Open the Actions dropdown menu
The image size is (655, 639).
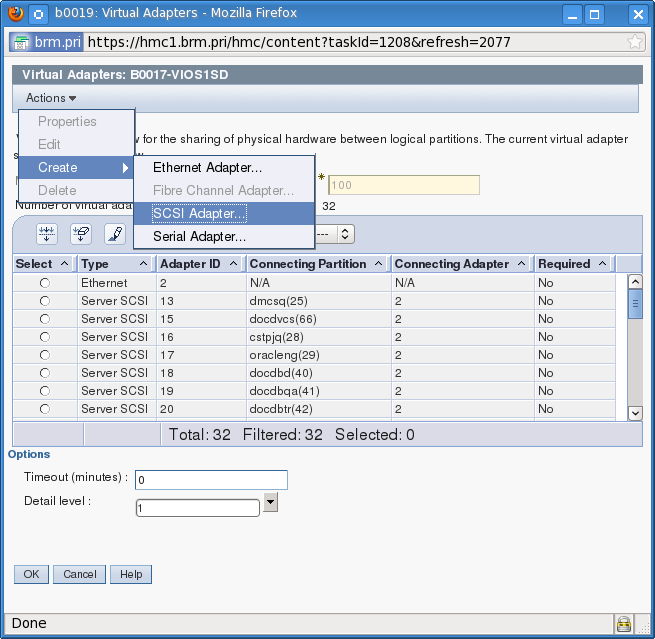[51, 98]
